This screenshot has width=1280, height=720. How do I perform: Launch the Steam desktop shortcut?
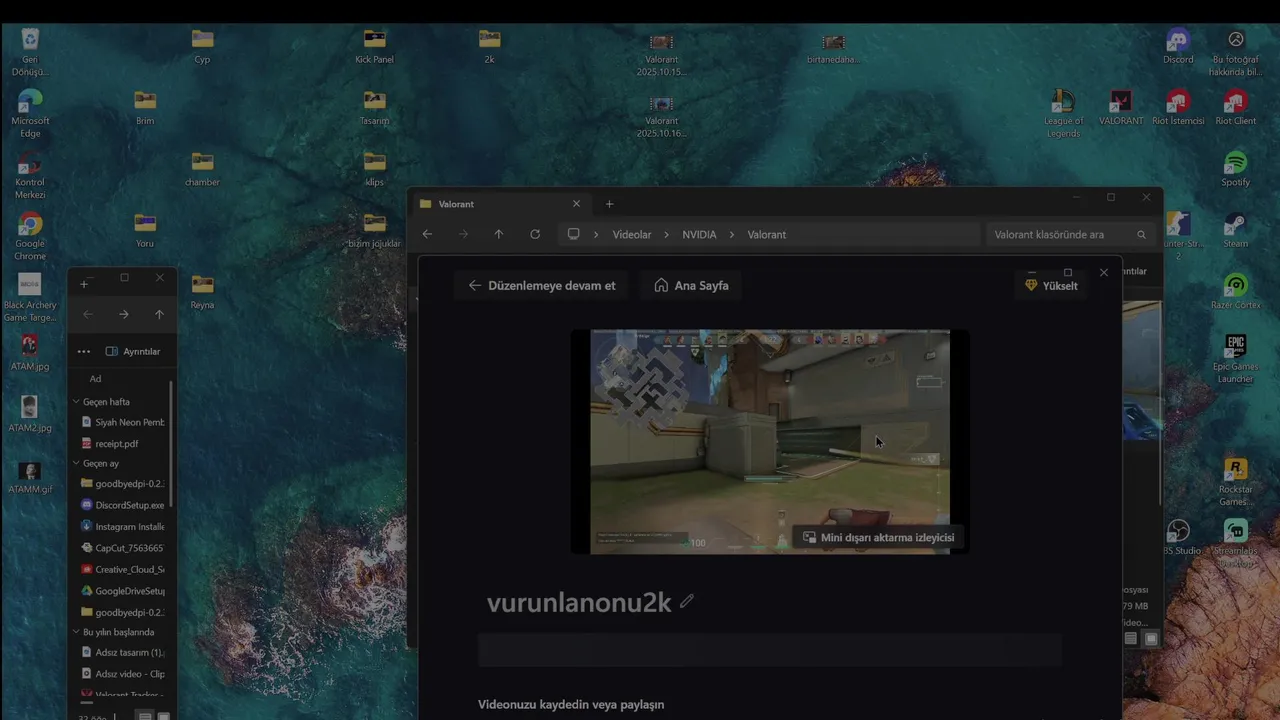tap(1236, 229)
